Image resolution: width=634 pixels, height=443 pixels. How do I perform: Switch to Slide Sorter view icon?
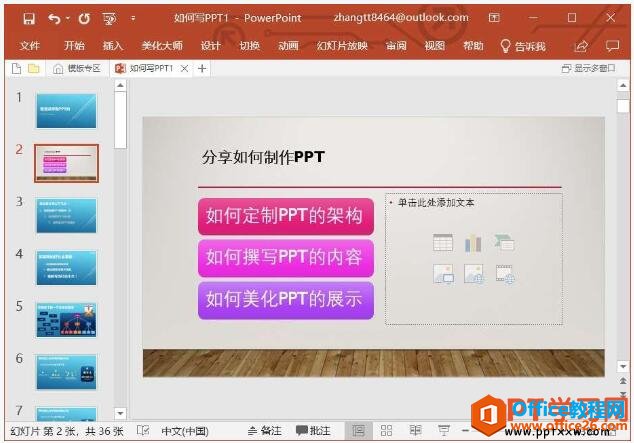[x=386, y=431]
